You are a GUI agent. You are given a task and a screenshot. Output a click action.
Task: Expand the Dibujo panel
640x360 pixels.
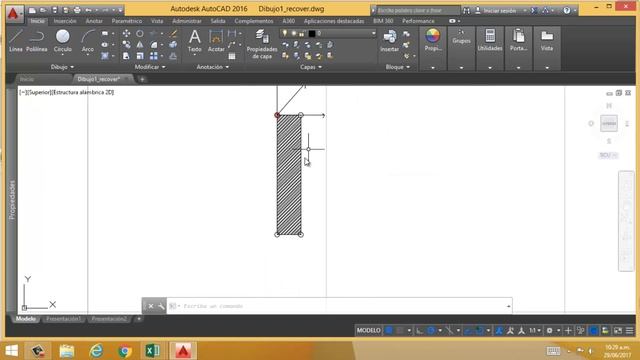62,67
